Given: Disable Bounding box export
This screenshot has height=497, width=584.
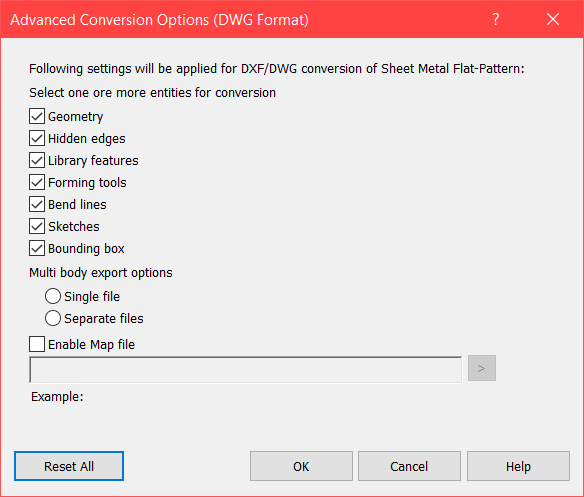Looking at the screenshot, I should coord(37,248).
